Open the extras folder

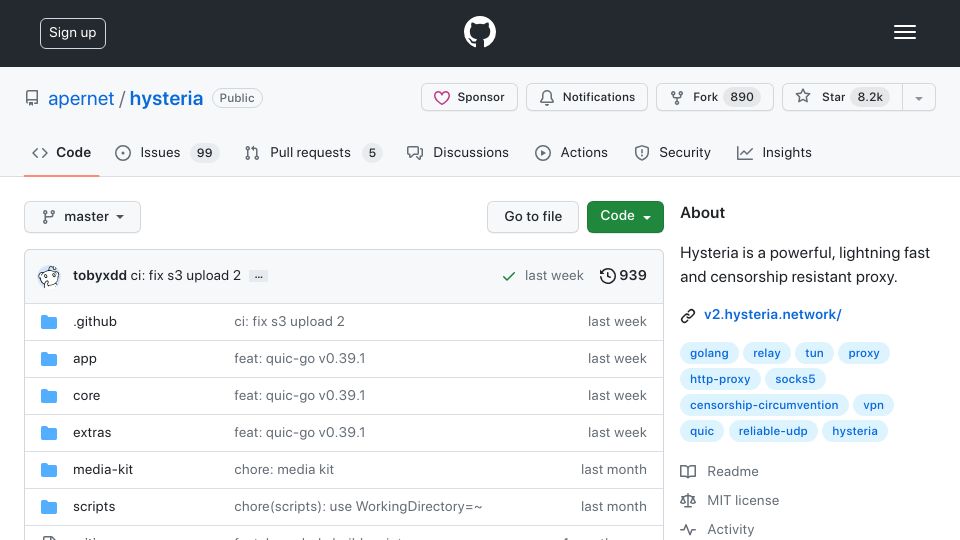[92, 433]
